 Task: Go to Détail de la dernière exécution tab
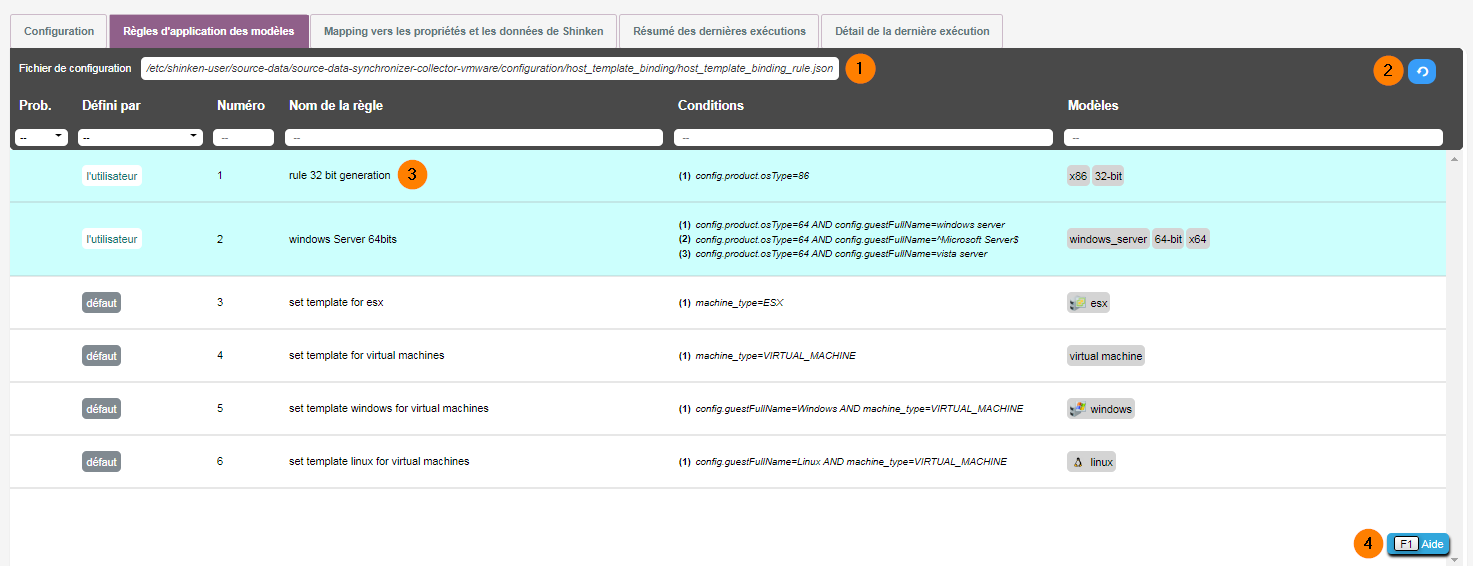point(911,31)
